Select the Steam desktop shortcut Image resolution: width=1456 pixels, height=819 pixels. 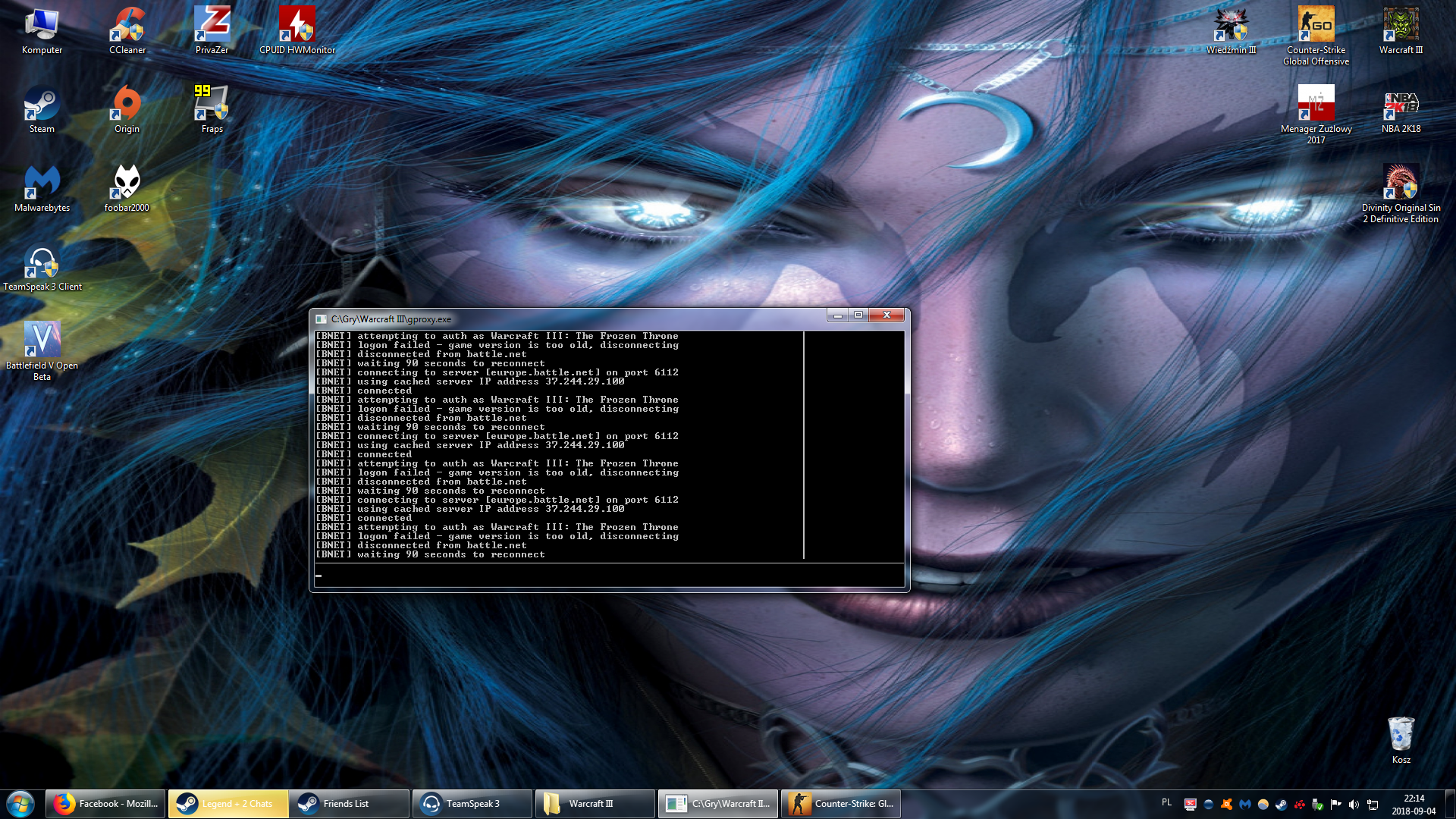pyautogui.click(x=42, y=110)
